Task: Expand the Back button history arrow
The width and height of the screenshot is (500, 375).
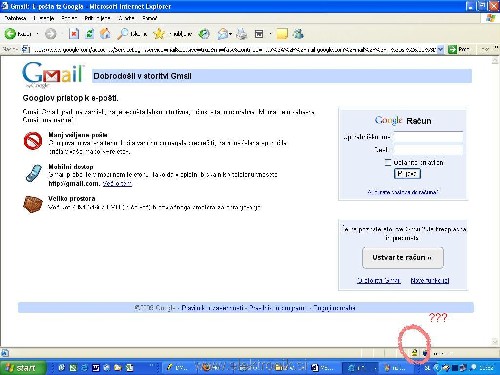Action: [x=37, y=34]
